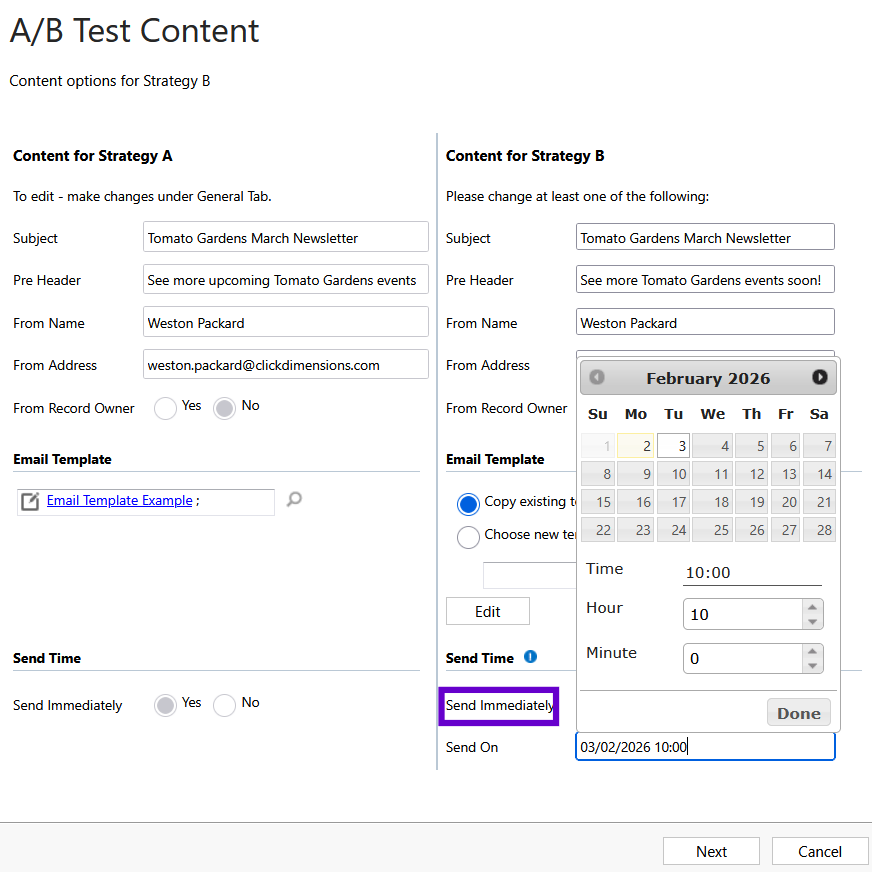
Task: Decrease the Minute spinner value
Action: (812, 666)
